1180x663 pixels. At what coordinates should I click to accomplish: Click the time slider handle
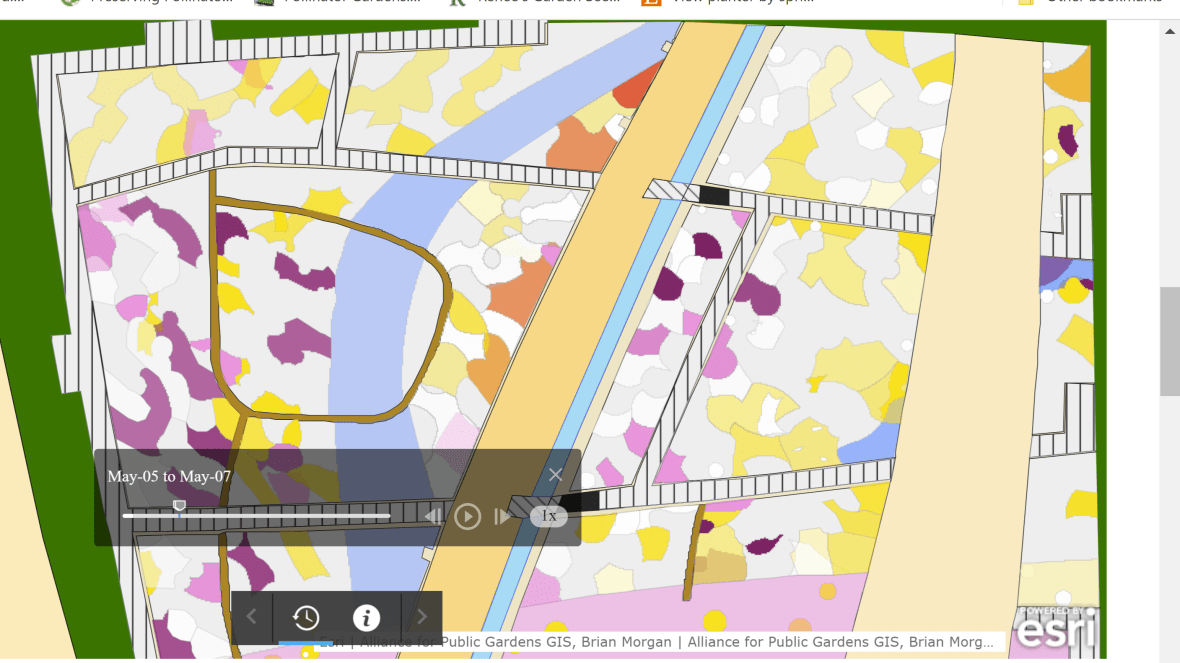click(179, 508)
